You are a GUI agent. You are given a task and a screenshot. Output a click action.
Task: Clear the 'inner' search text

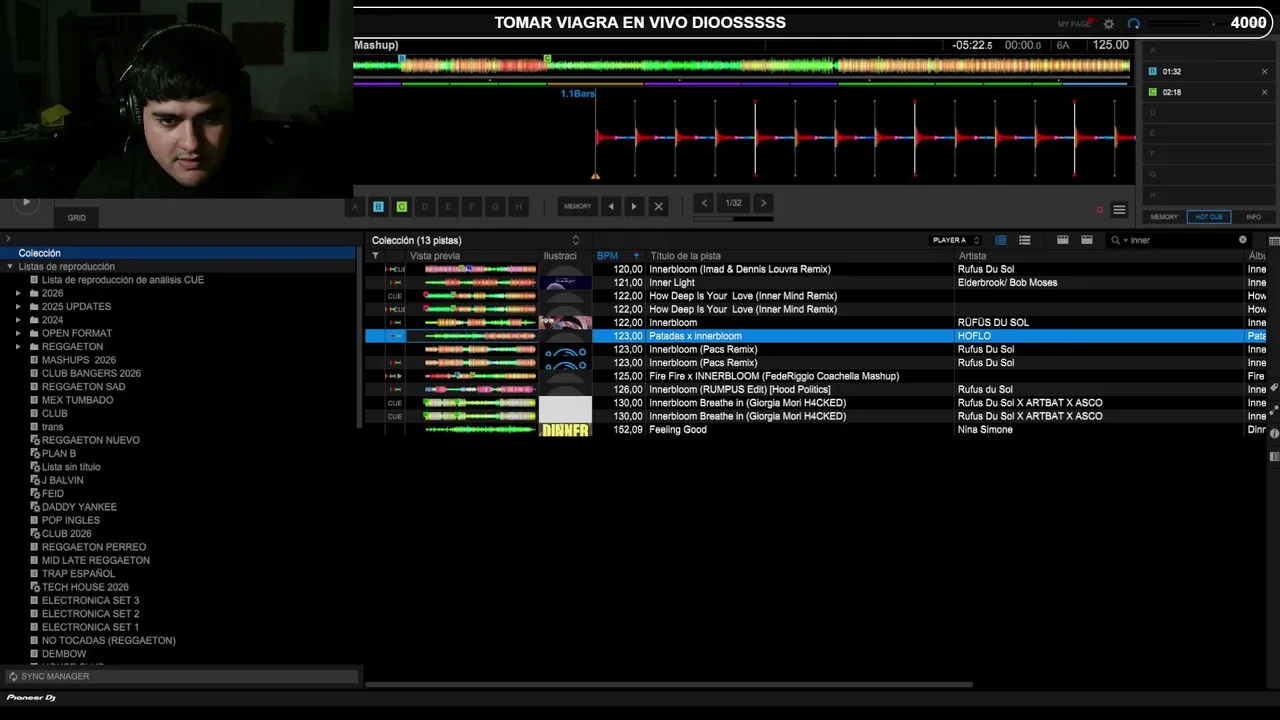point(1243,240)
